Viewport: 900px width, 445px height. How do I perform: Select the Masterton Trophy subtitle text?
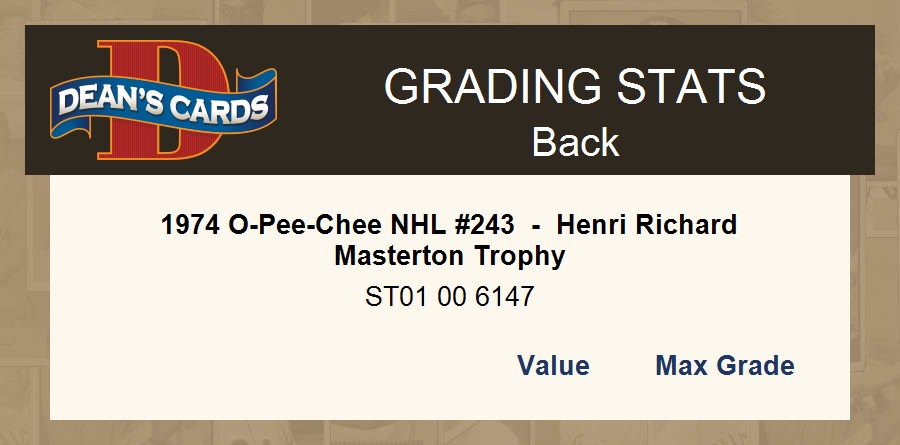click(x=449, y=256)
